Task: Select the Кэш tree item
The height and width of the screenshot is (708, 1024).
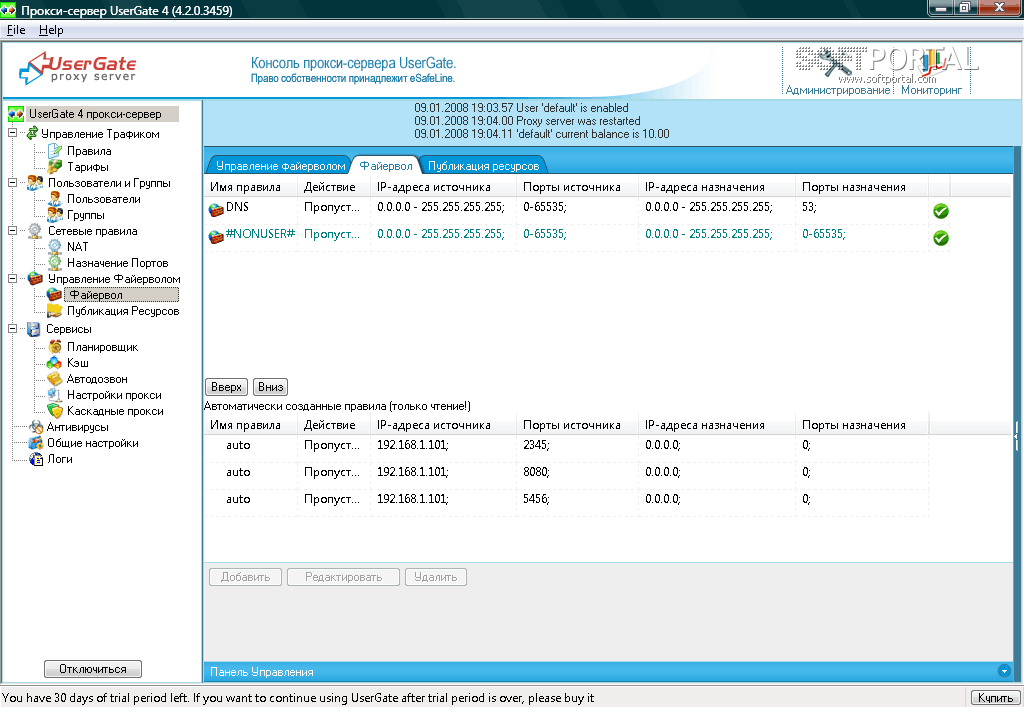Action: click(x=78, y=362)
